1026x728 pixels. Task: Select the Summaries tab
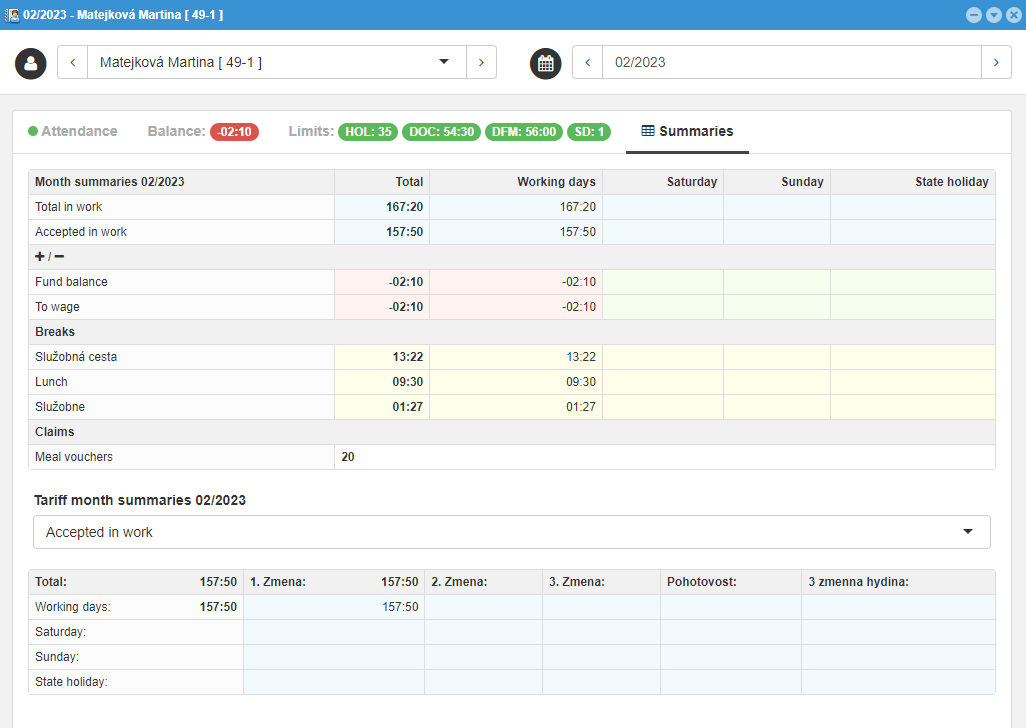click(687, 131)
